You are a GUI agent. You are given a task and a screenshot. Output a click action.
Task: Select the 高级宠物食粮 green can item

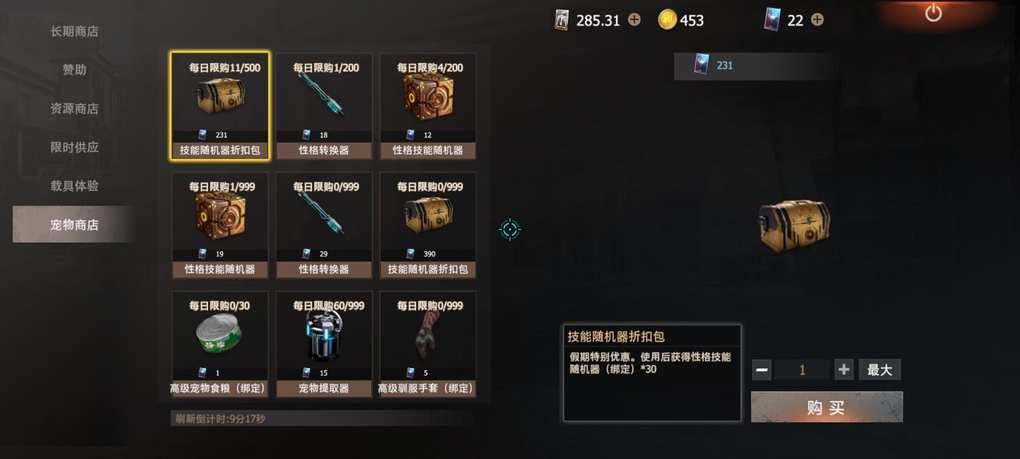pyautogui.click(x=220, y=345)
